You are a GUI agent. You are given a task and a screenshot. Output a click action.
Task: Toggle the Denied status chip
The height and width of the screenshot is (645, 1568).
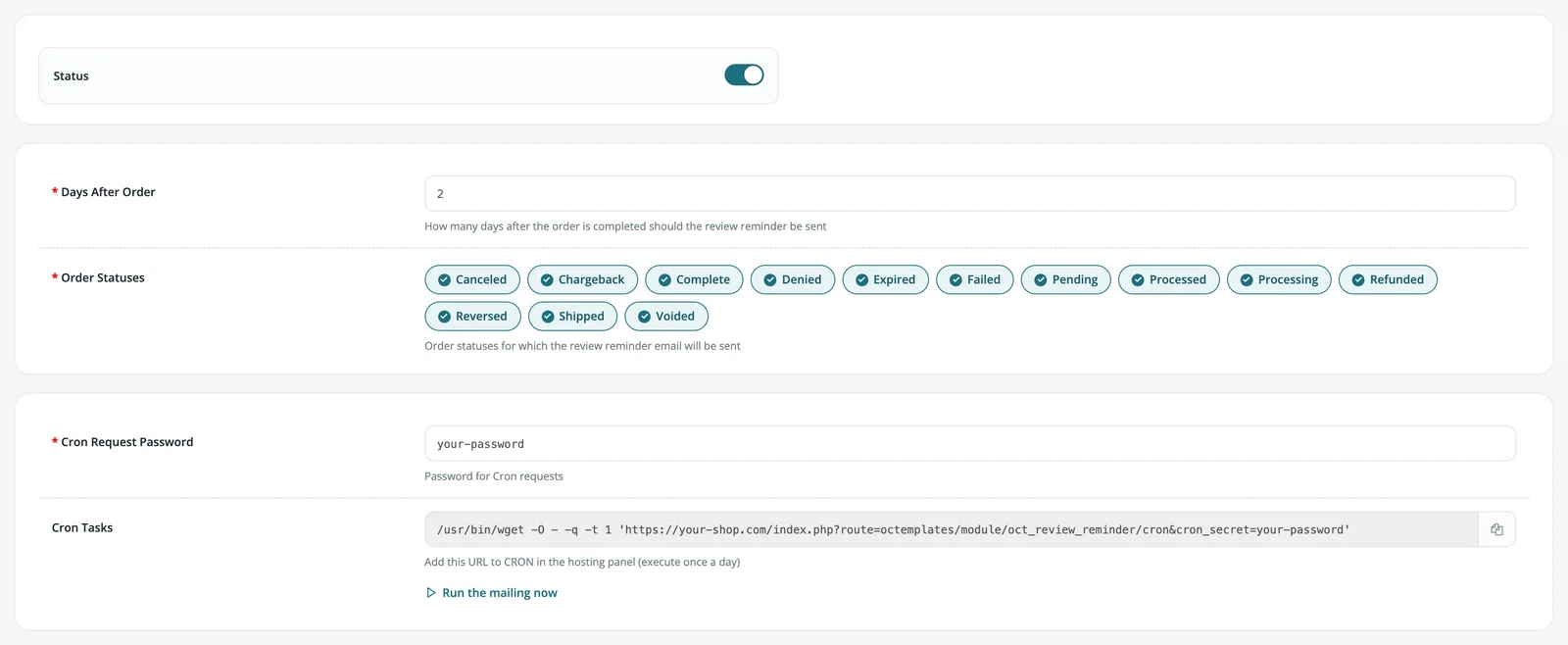click(x=793, y=279)
